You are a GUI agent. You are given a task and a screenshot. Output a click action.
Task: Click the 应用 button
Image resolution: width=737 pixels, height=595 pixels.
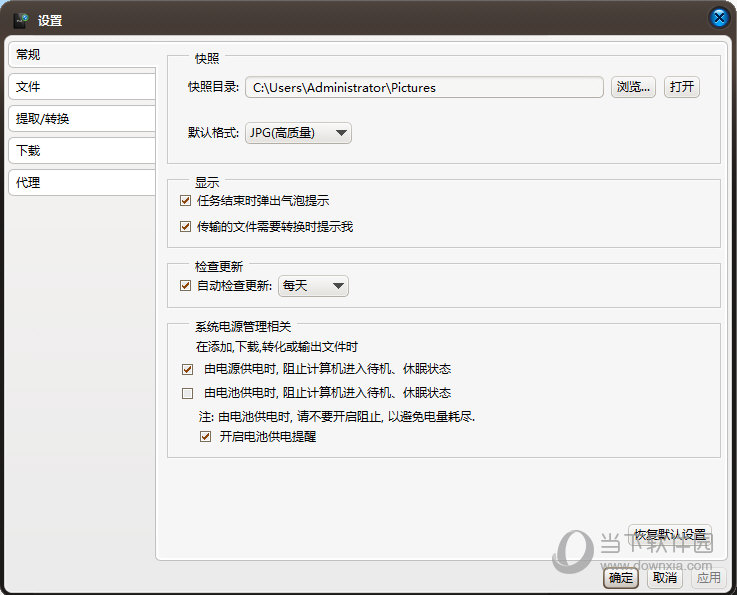click(708, 578)
